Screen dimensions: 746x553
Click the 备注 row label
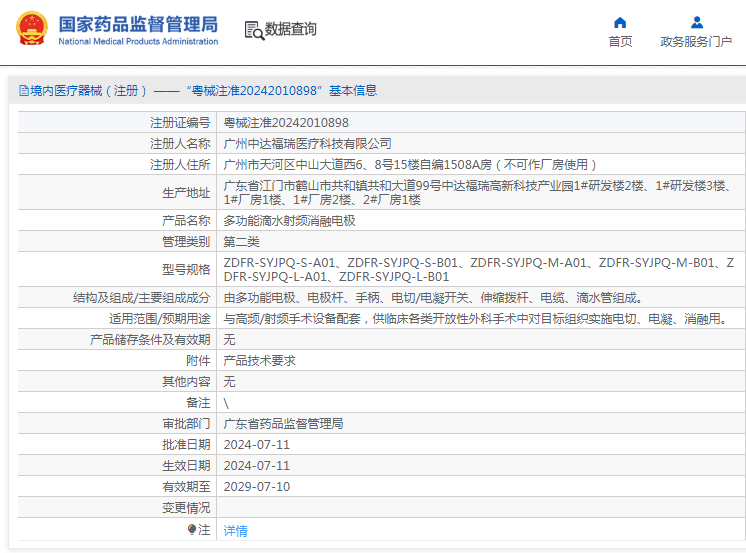pyautogui.click(x=198, y=403)
